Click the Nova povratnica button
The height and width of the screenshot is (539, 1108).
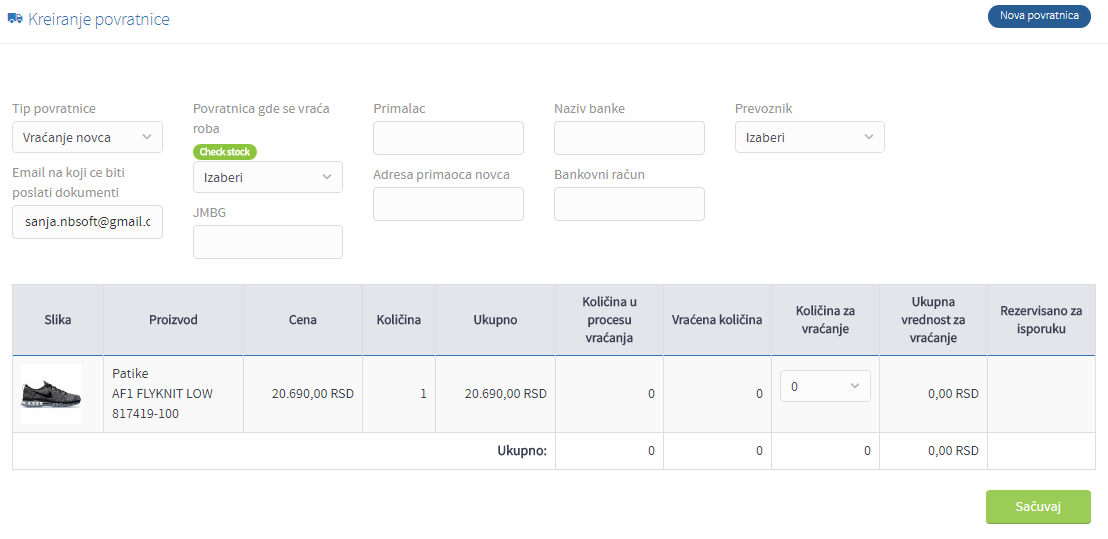pos(1039,16)
